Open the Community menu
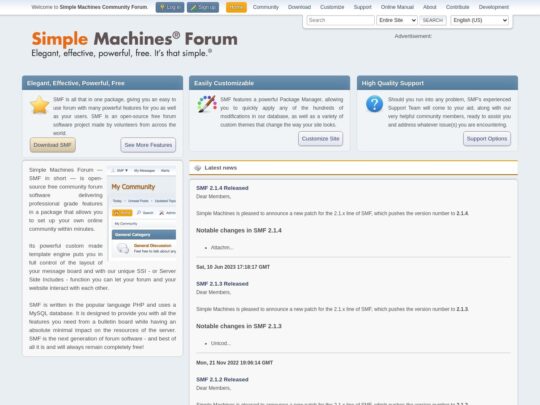The width and height of the screenshot is (540, 405). (266, 7)
